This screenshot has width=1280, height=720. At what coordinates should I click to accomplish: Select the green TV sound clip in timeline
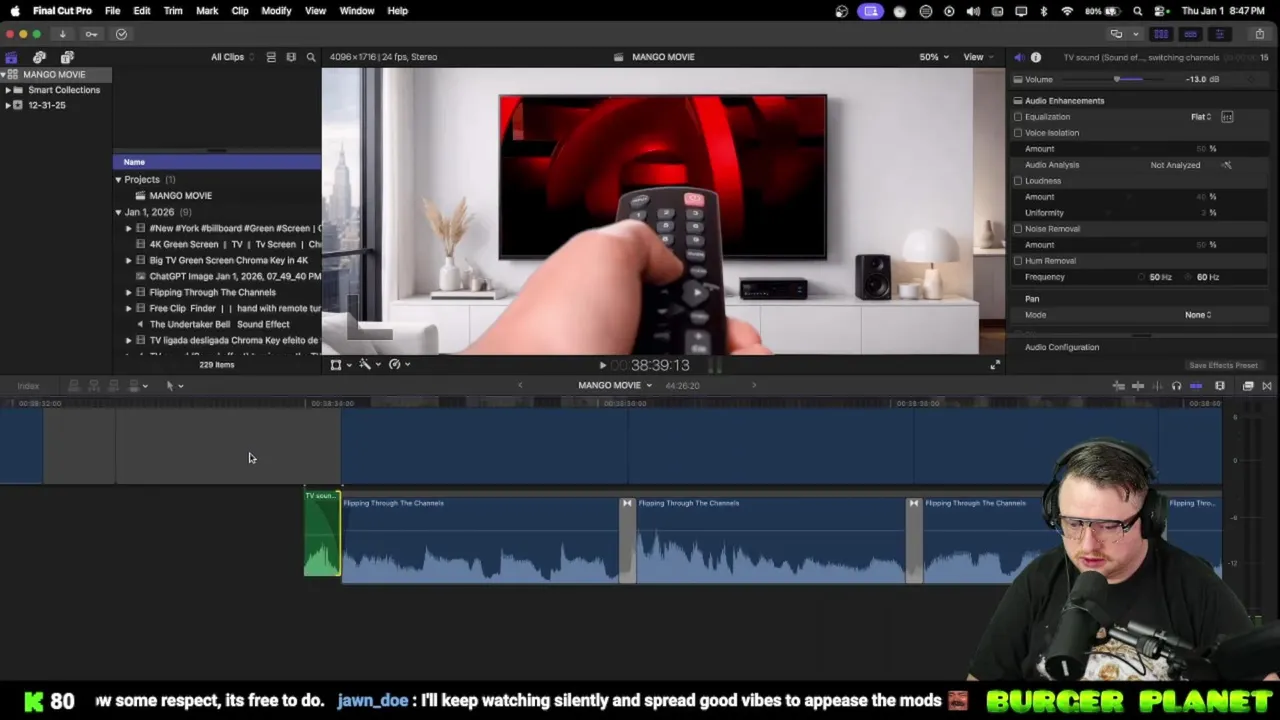coord(322,534)
